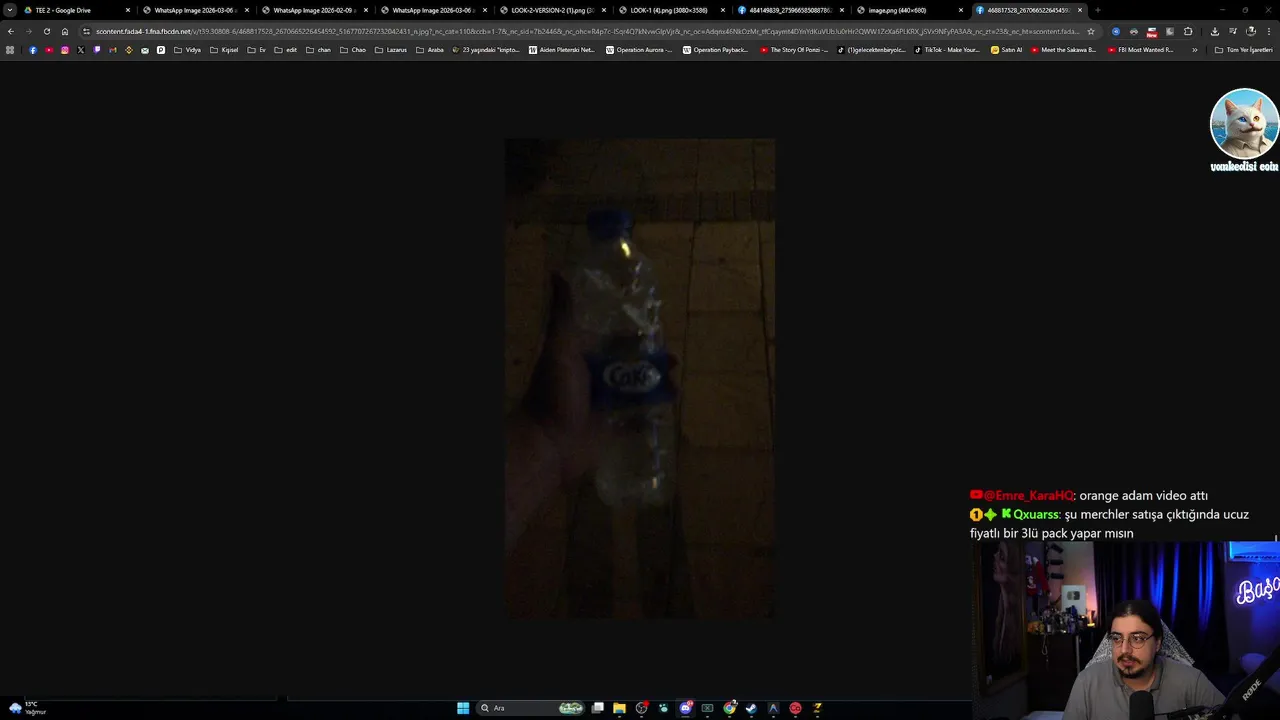1280x720 pixels.
Task: Open the Chao bookmarks folder
Action: (353, 50)
